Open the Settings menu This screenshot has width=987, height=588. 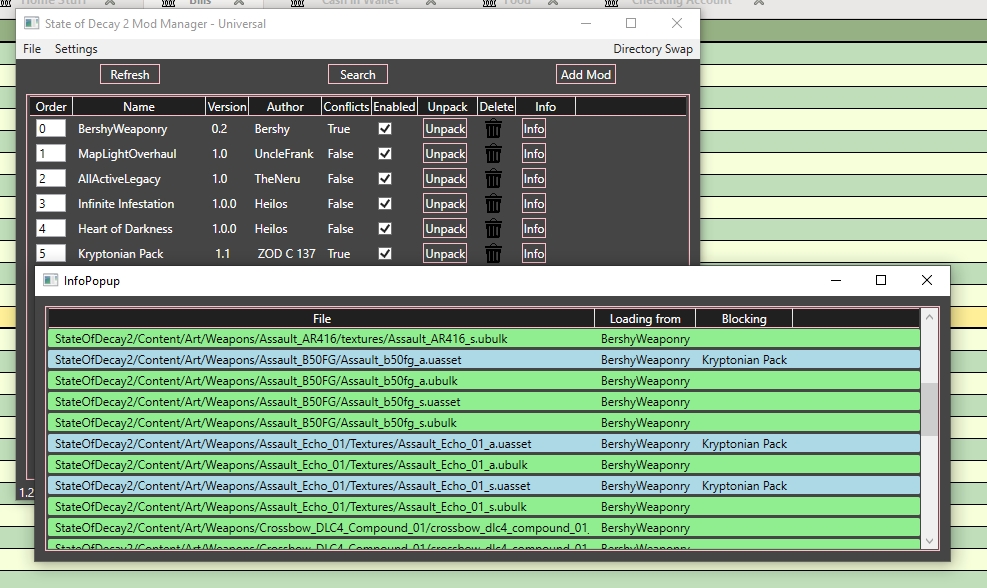76,48
